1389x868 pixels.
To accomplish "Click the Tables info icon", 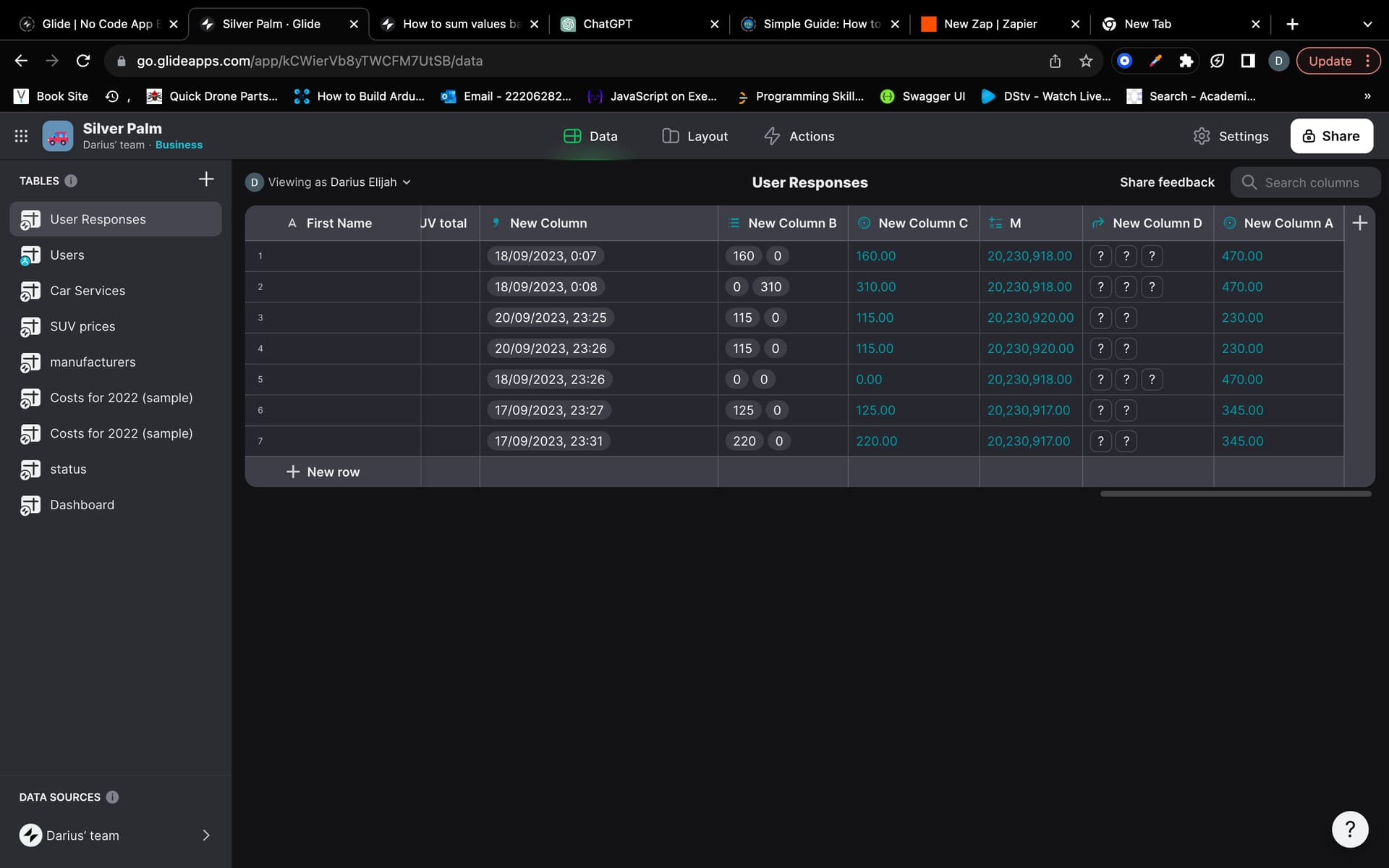I will pyautogui.click(x=71, y=181).
